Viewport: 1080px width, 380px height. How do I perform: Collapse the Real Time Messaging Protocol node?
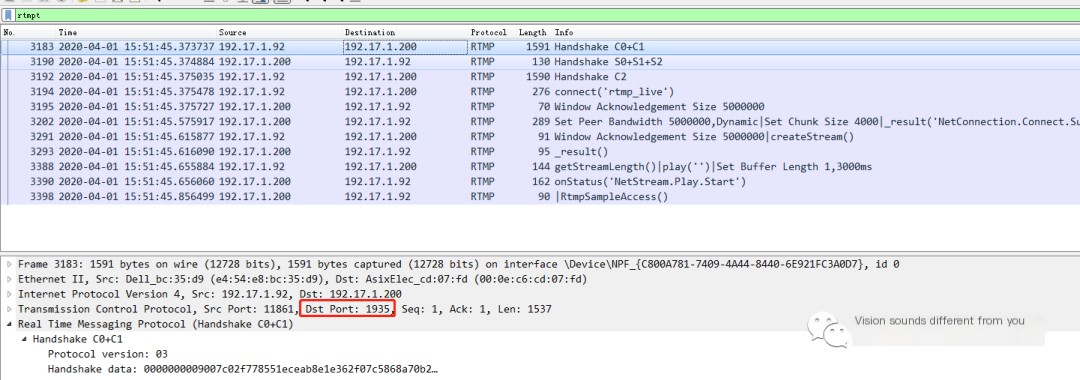[x=9, y=324]
